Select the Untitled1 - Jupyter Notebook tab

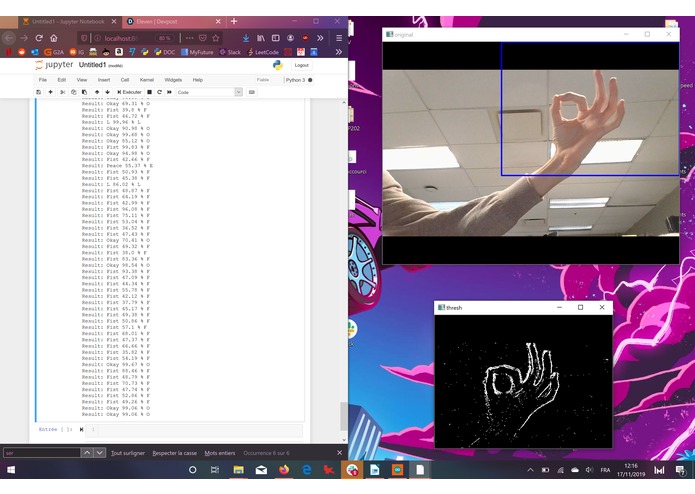point(70,21)
